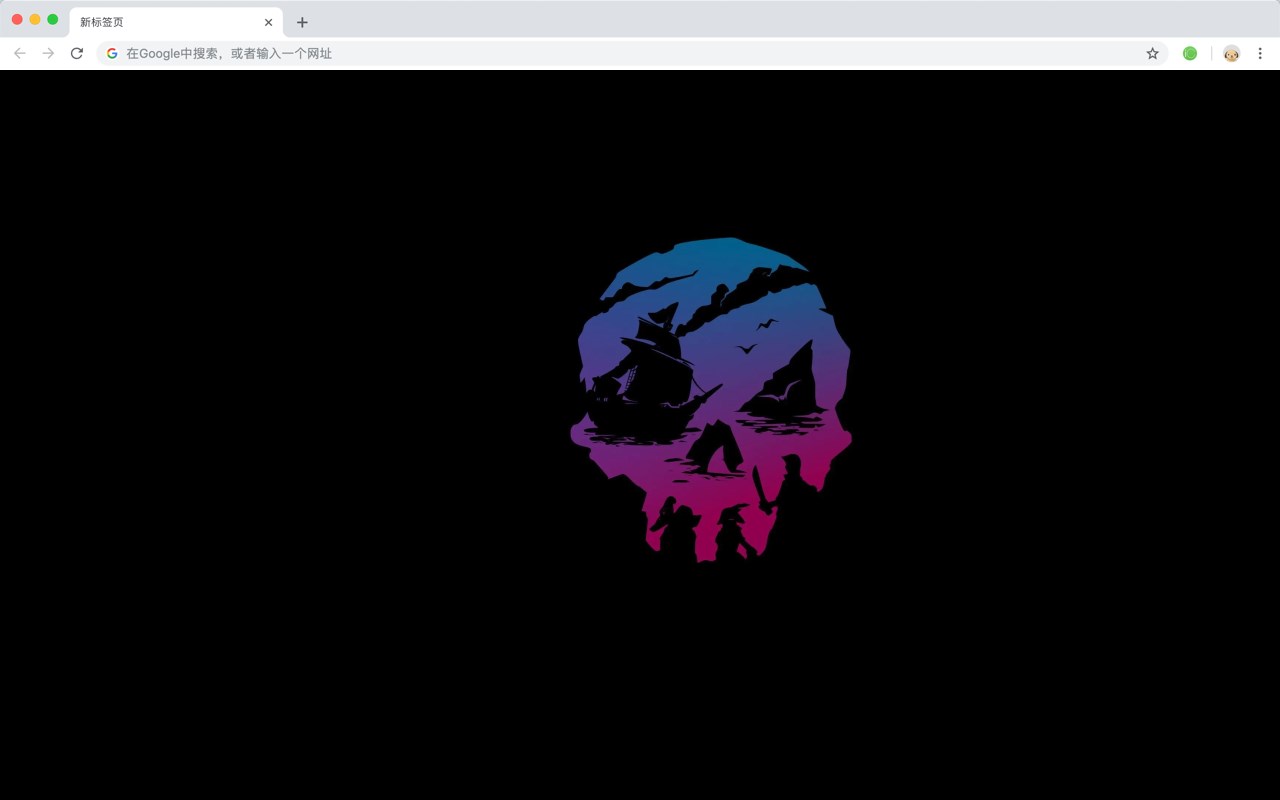Focus the Google search address bar
Image resolution: width=1280 pixels, height=800 pixels.
(632, 53)
